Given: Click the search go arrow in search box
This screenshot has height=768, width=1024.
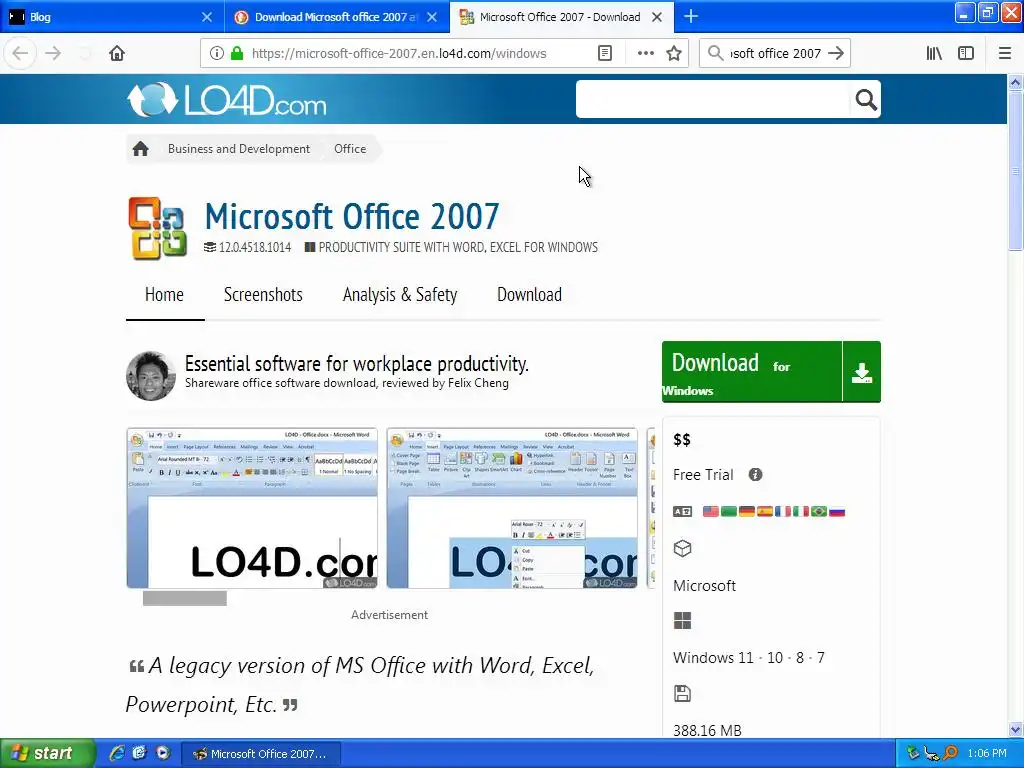Looking at the screenshot, I should pos(836,53).
